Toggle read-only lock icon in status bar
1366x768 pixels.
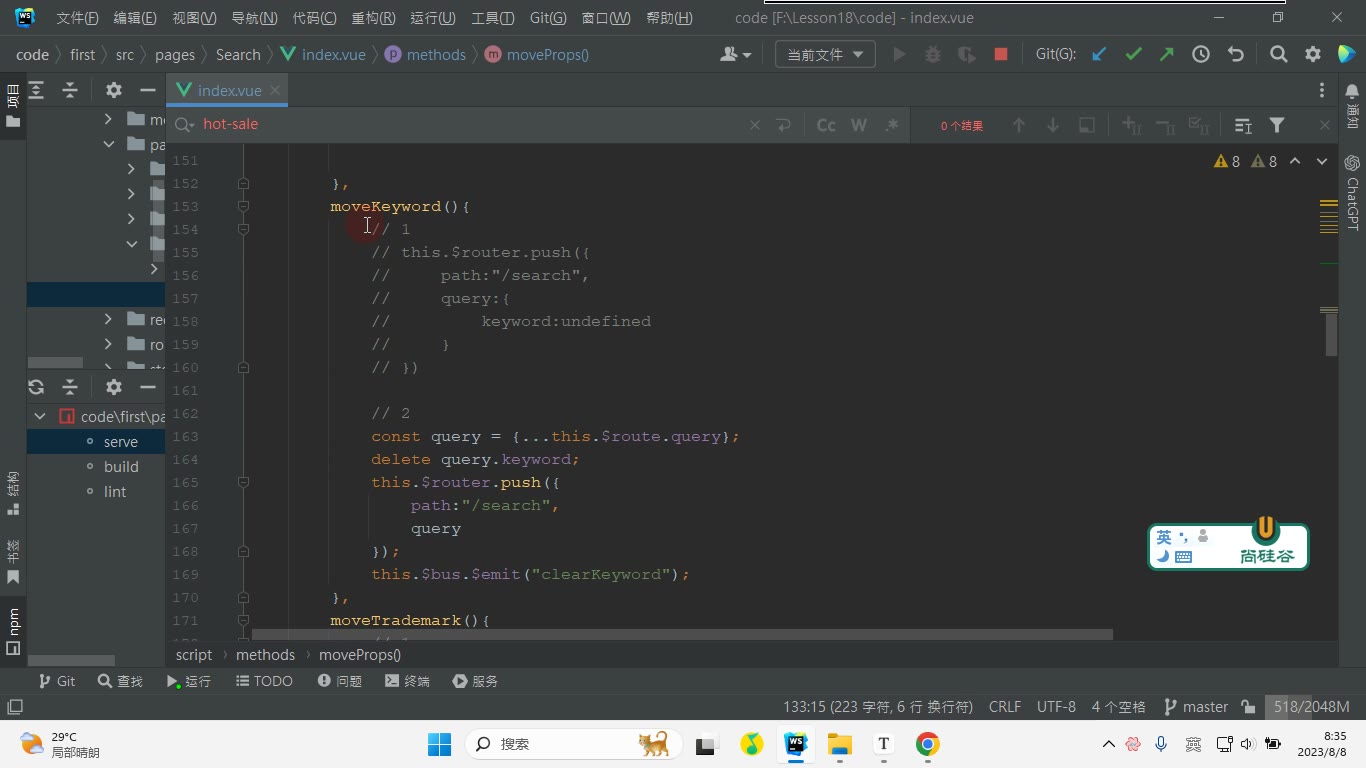pyautogui.click(x=1248, y=707)
